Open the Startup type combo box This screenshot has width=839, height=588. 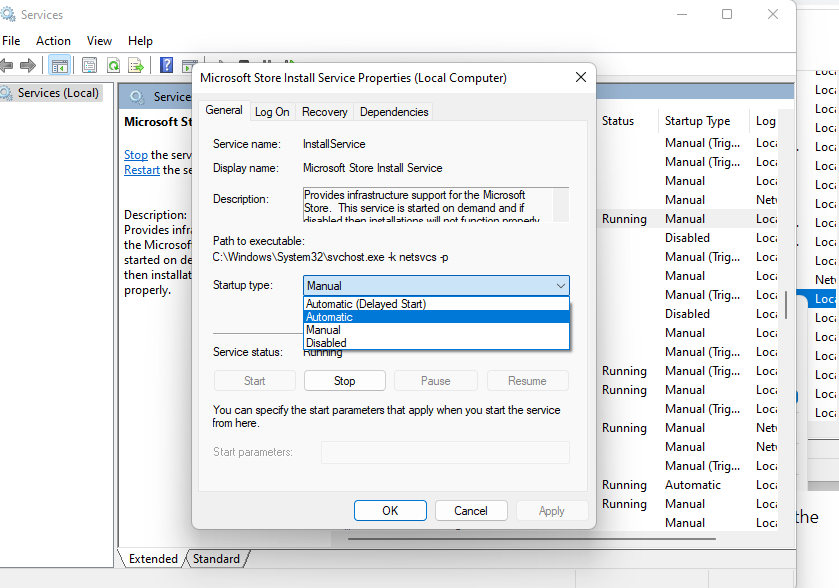coord(436,286)
